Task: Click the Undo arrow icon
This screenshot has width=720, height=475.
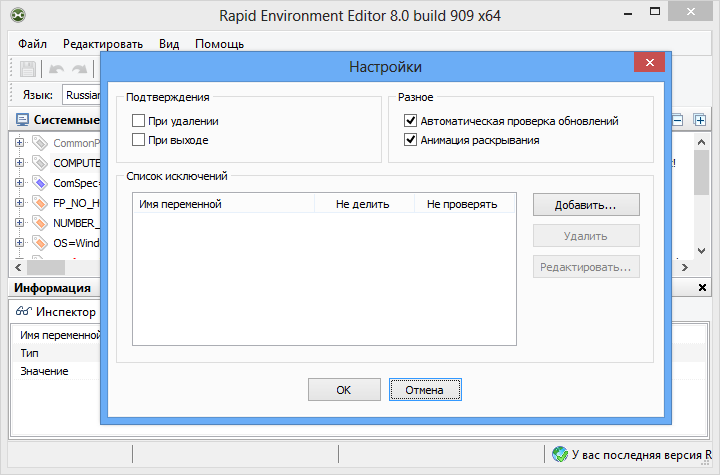Action: tap(56, 69)
